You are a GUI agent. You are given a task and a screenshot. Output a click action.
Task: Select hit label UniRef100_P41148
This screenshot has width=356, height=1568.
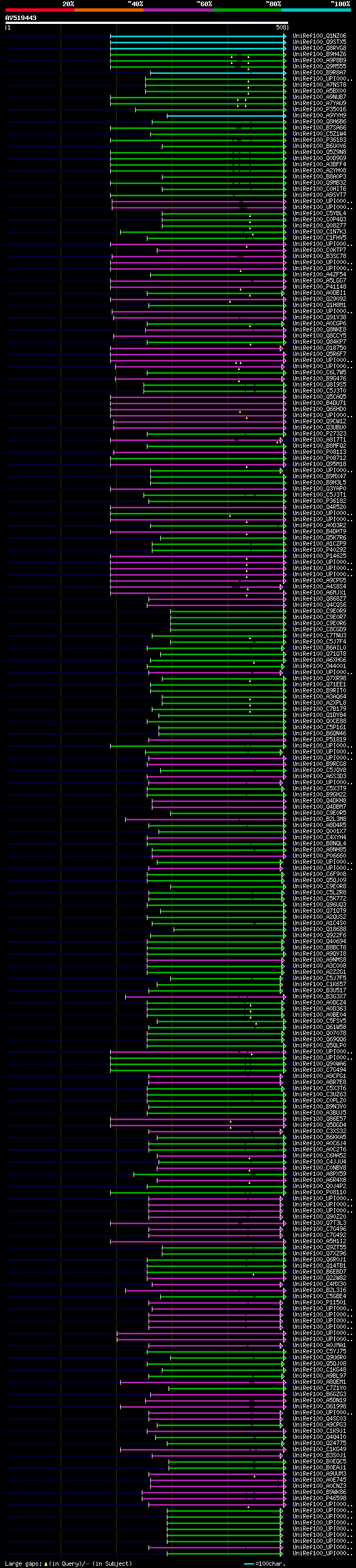click(319, 286)
